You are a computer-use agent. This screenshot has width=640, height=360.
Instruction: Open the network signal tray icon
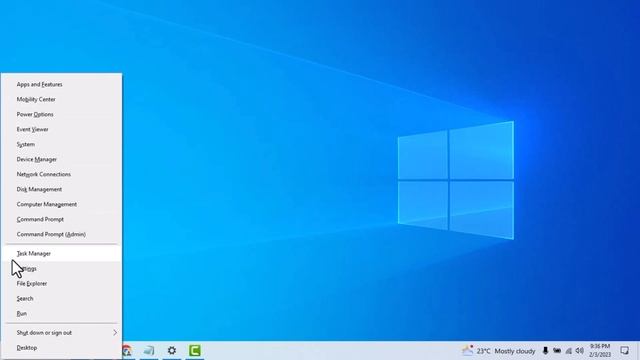pos(568,351)
